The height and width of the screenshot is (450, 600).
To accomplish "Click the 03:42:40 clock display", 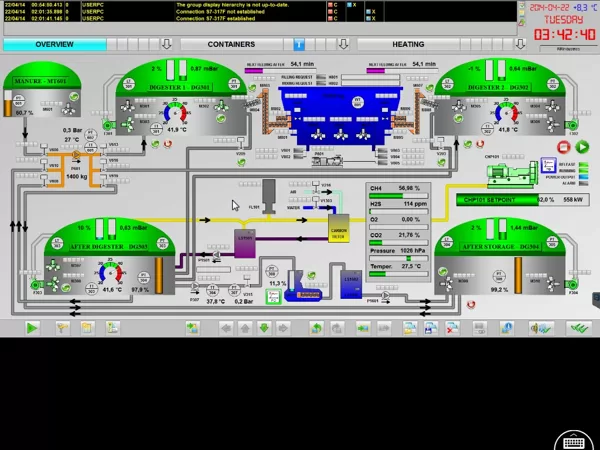I will [x=564, y=35].
